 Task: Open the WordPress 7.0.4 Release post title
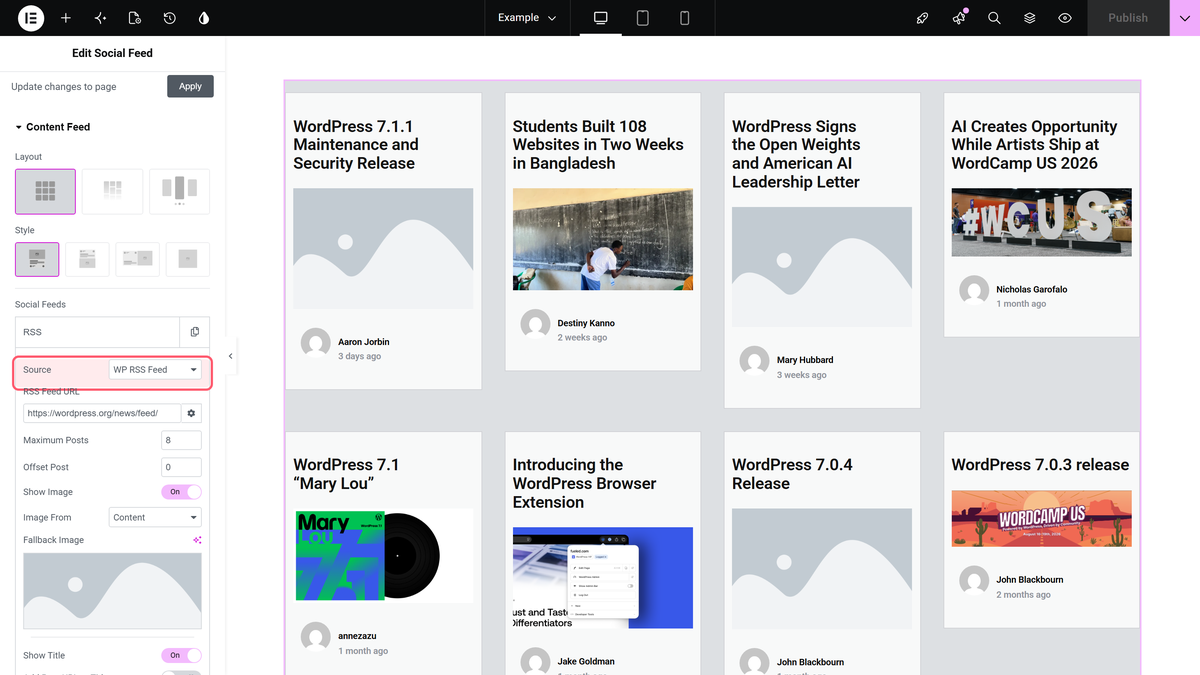pos(792,474)
